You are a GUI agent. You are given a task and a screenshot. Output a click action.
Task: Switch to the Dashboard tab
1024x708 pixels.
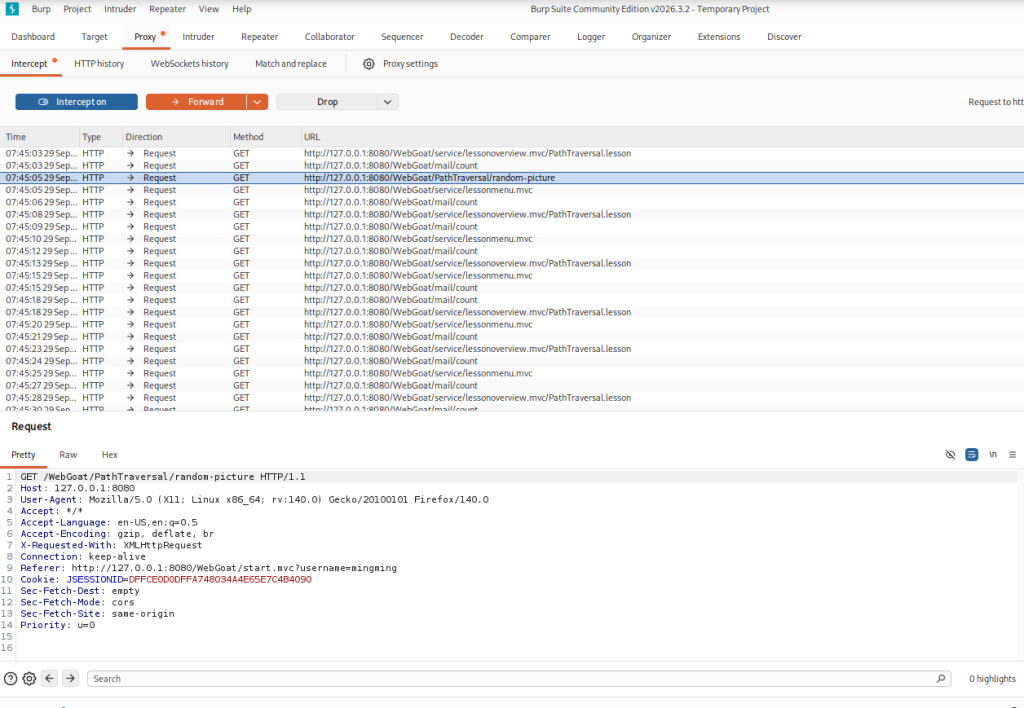pos(33,37)
